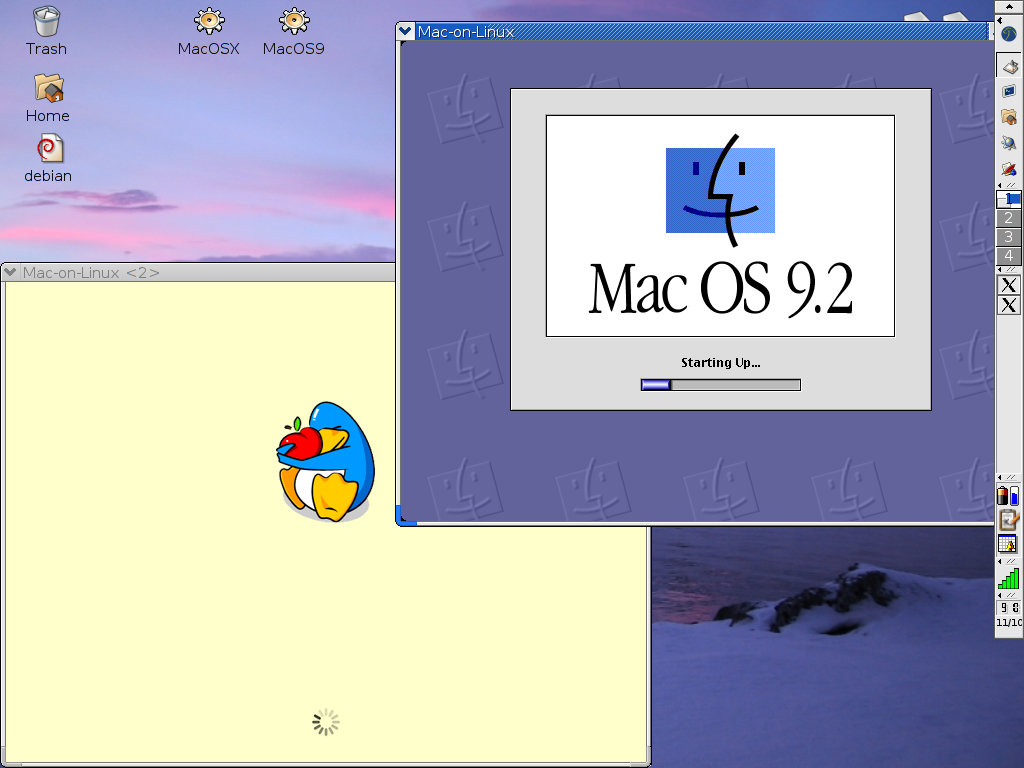Click the panel clock display
The width and height of the screenshot is (1024, 768).
point(1009,607)
